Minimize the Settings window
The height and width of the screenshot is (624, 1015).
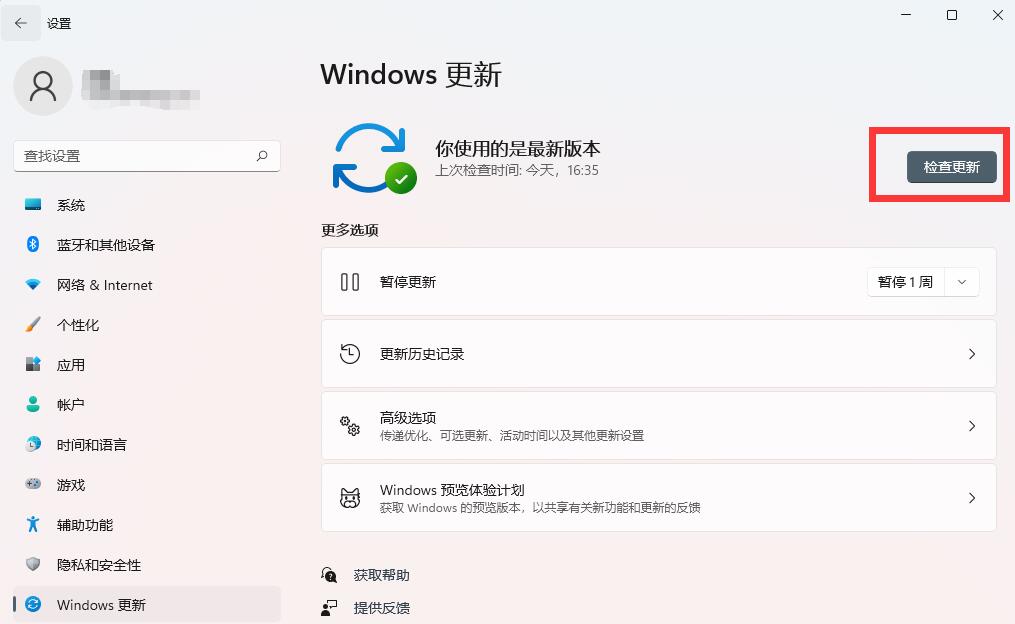pyautogui.click(x=906, y=15)
